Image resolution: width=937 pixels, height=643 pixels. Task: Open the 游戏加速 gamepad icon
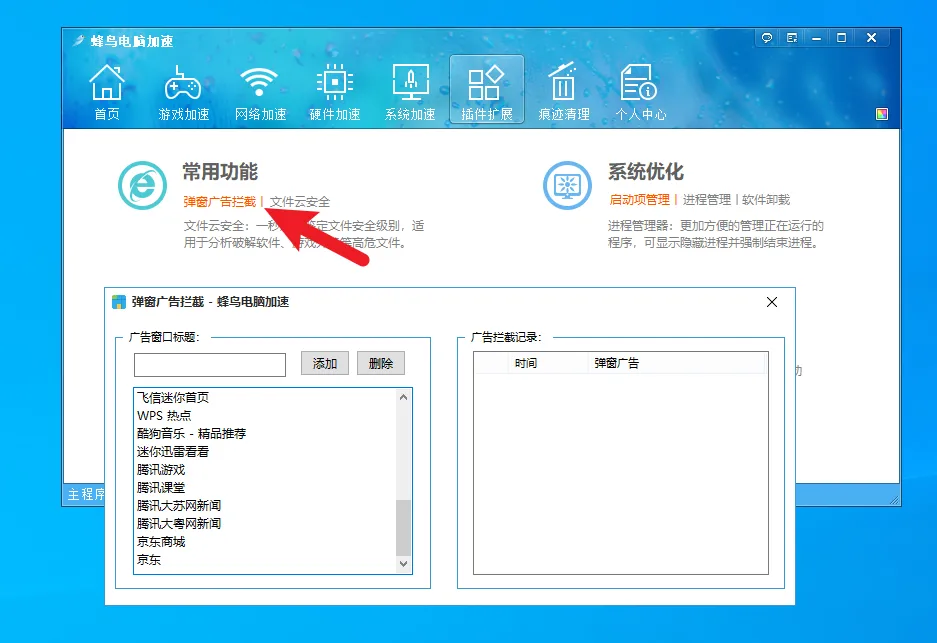tap(183, 91)
